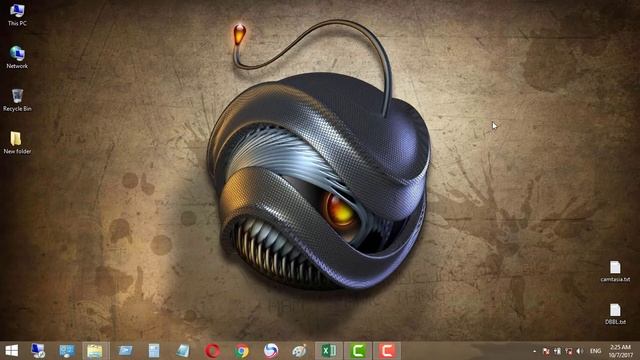Select the Recycle Bin icon
640x360 pixels.
pos(17,100)
